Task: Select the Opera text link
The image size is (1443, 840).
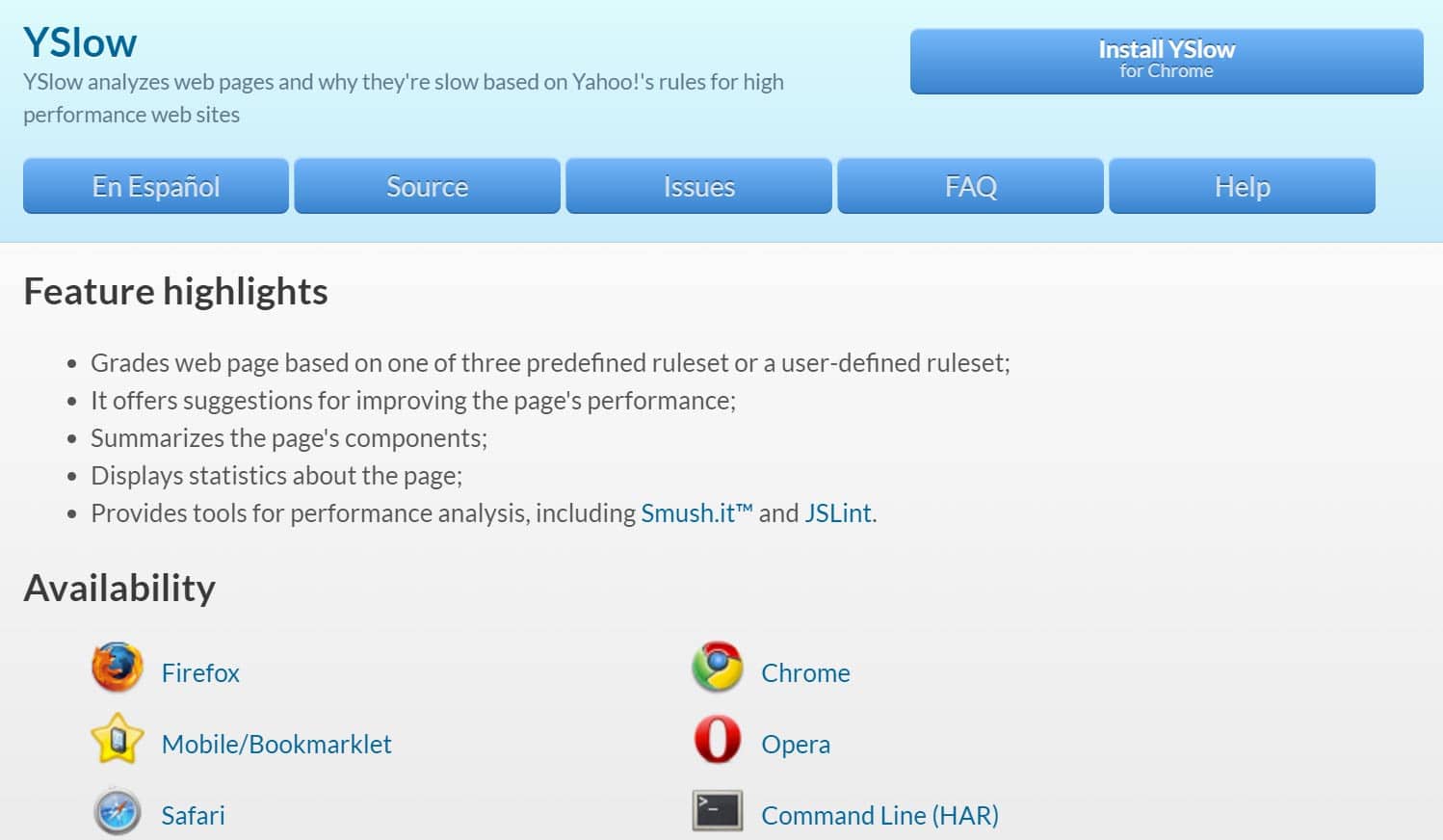Action: pyautogui.click(x=796, y=745)
